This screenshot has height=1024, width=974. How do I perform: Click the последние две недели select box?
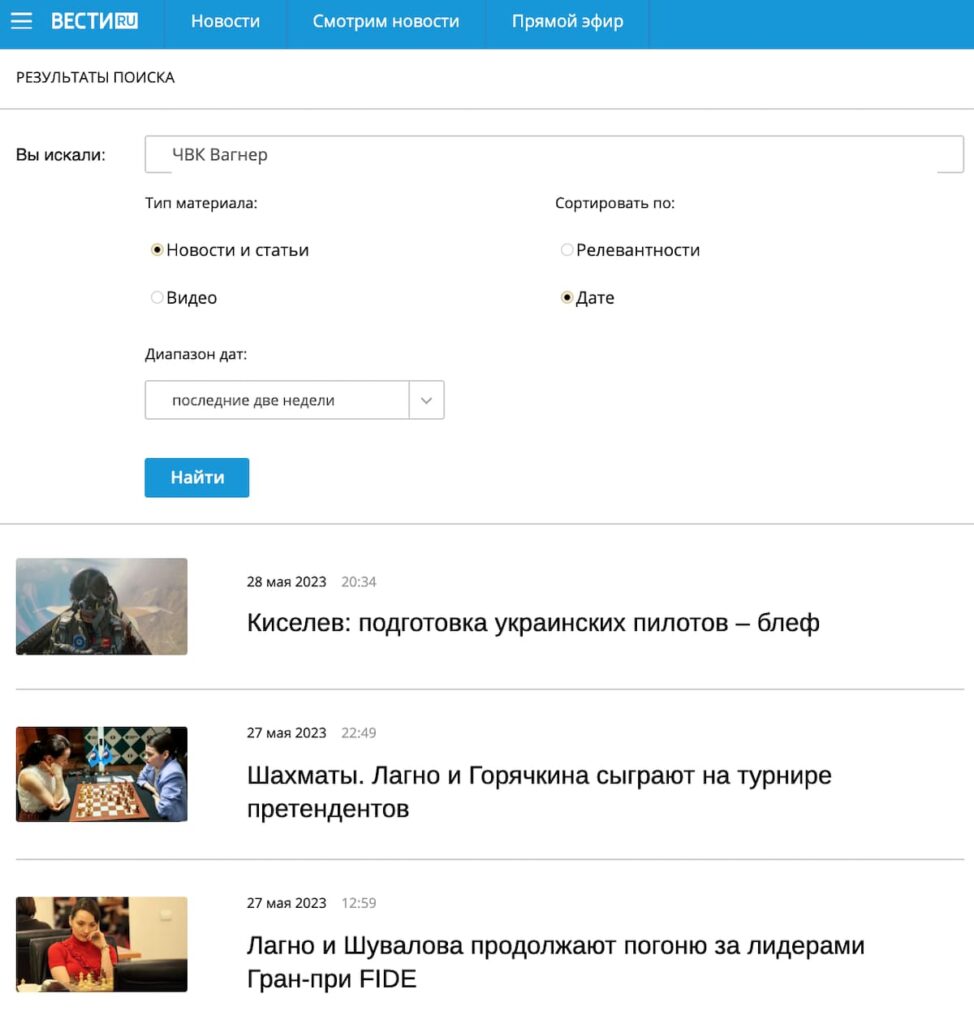pos(277,400)
